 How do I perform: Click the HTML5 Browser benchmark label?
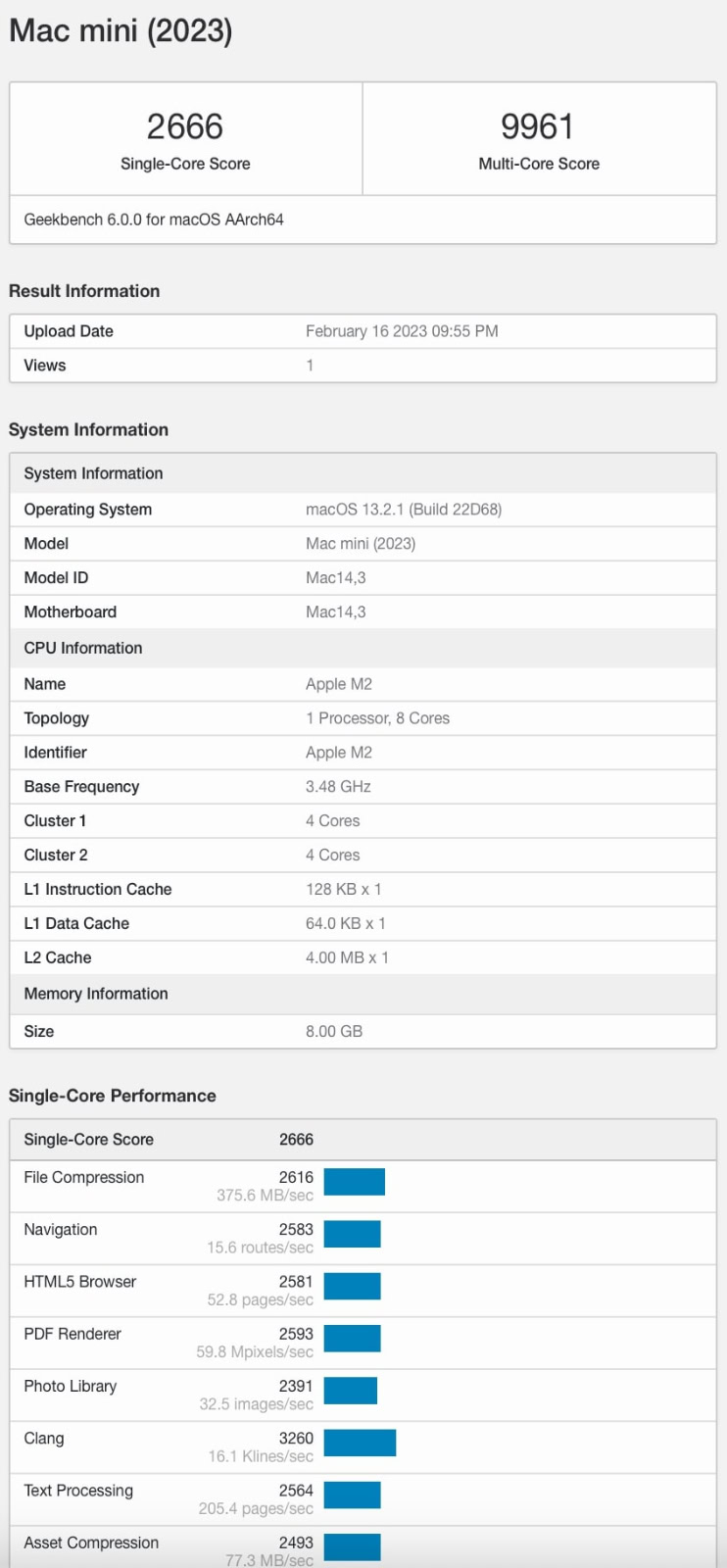(x=80, y=1282)
